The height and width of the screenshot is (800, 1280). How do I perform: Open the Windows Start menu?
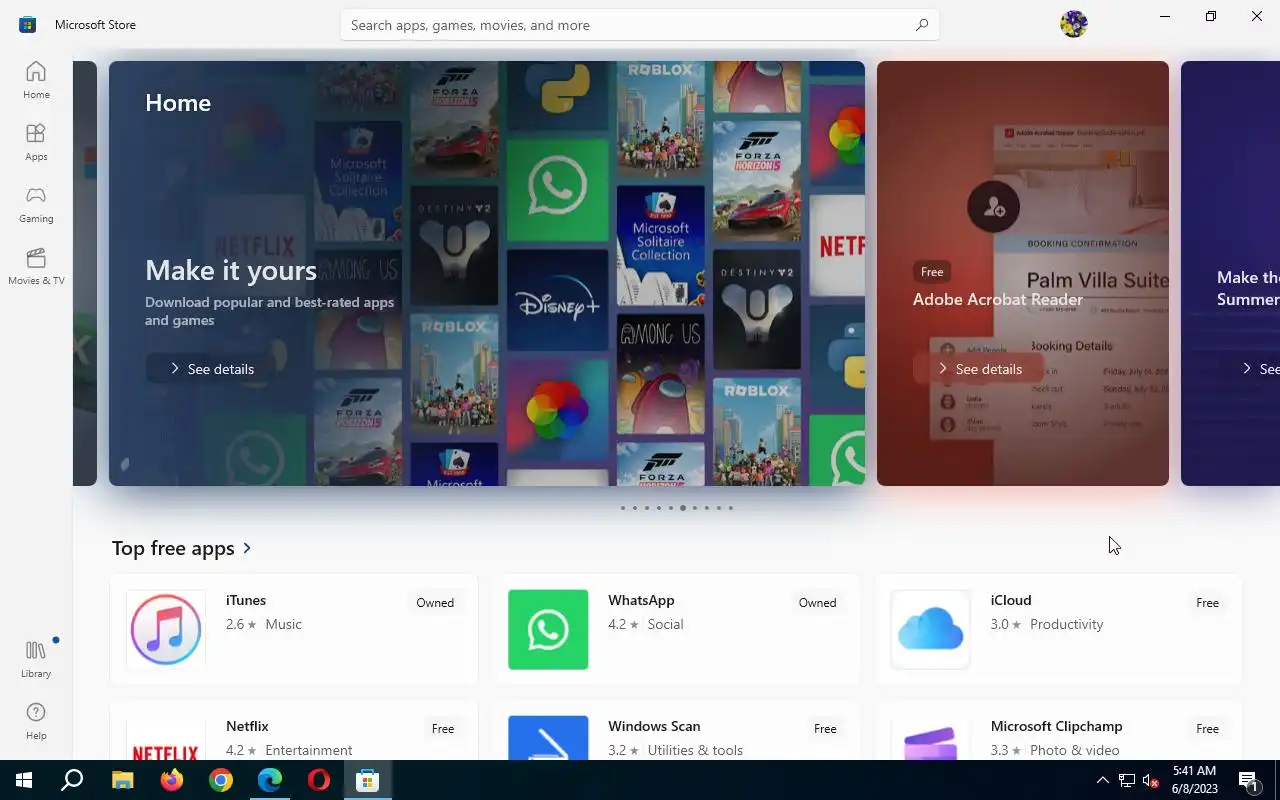24,780
